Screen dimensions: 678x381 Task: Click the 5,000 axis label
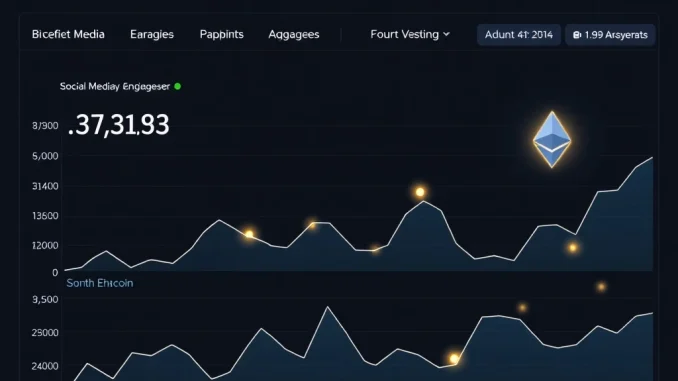45,156
